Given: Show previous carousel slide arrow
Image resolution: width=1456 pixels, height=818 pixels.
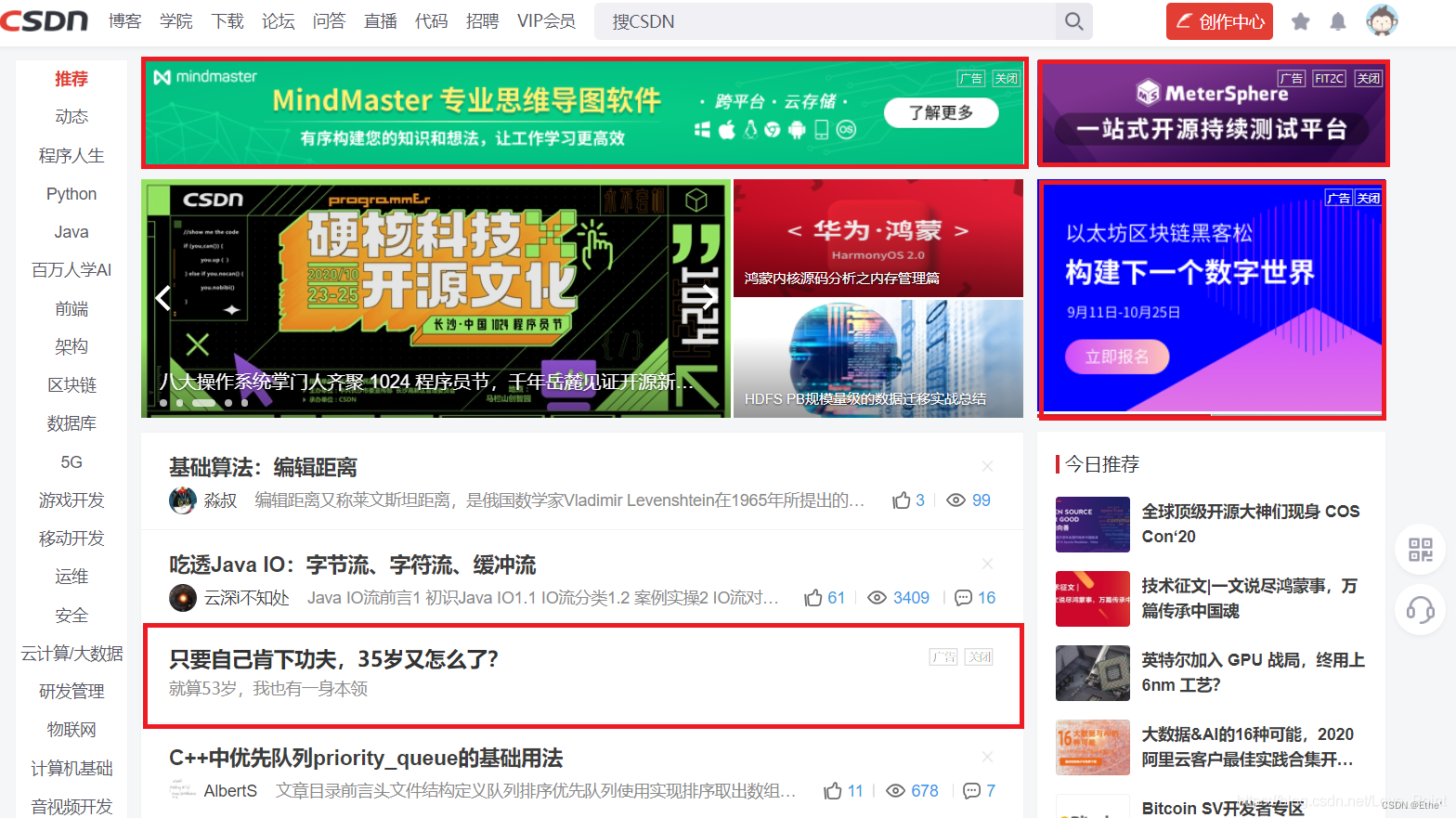Looking at the screenshot, I should [x=163, y=298].
